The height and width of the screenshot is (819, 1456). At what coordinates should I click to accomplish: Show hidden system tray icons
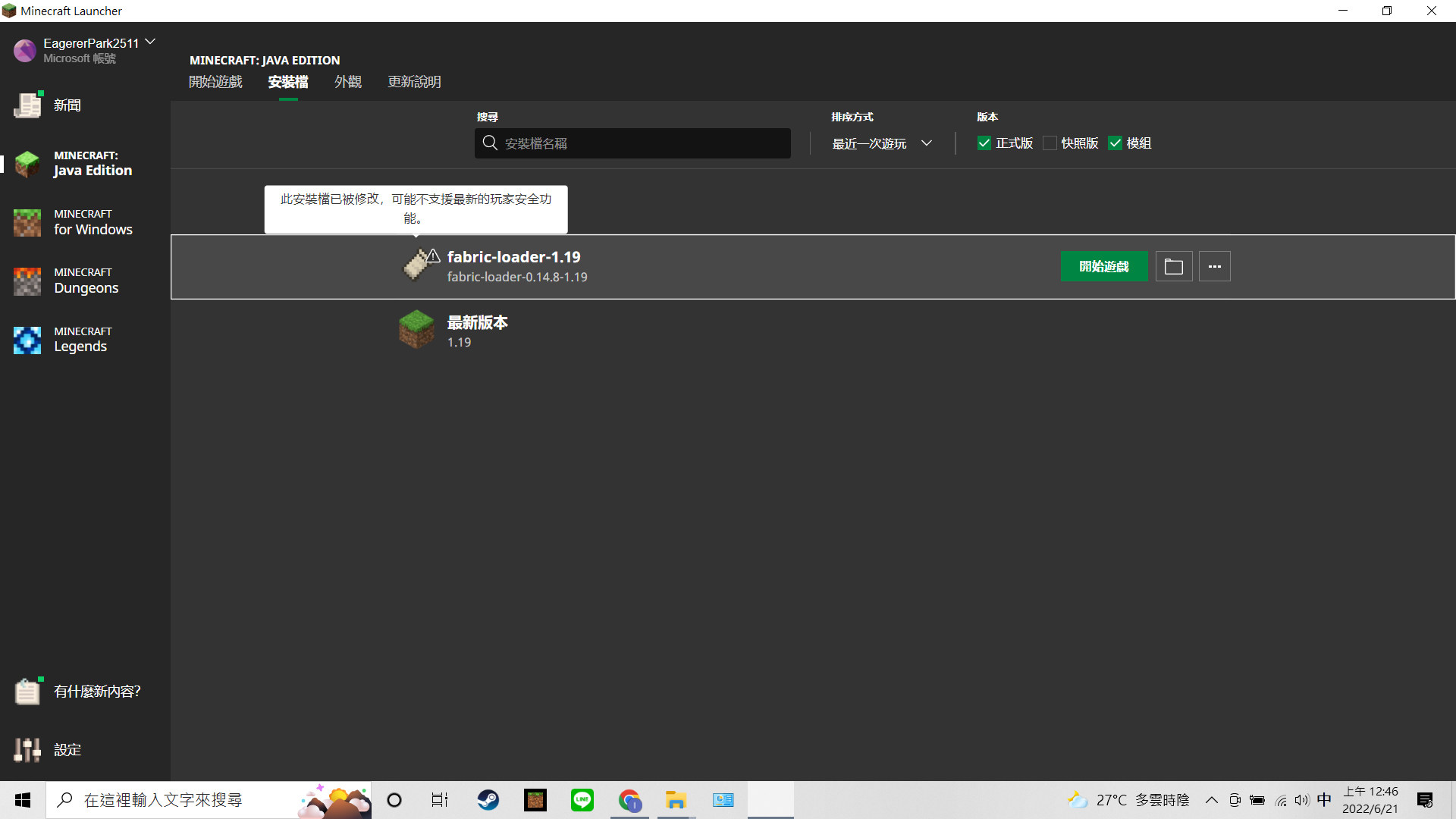click(x=1212, y=800)
